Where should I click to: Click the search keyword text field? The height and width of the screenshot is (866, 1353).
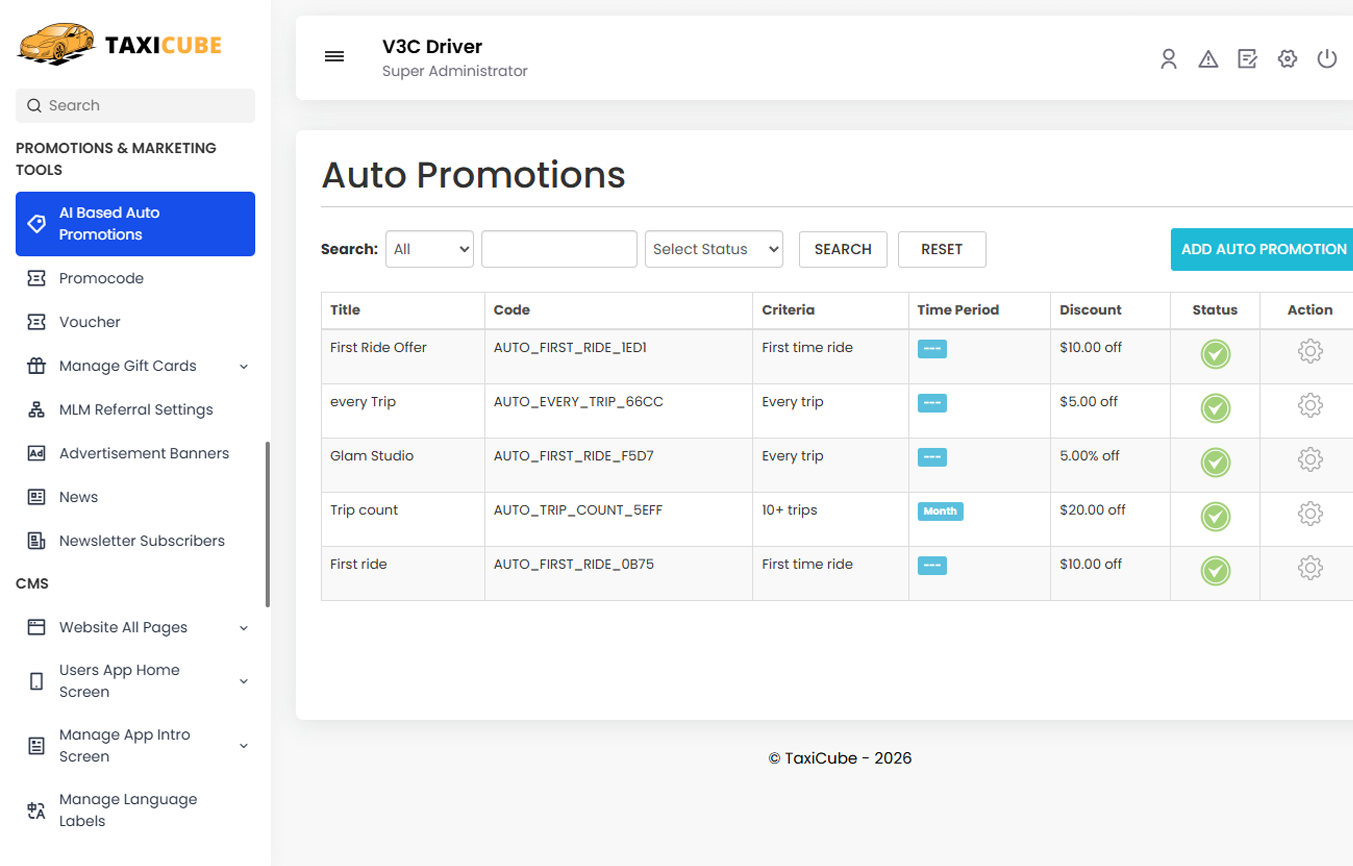coord(559,249)
